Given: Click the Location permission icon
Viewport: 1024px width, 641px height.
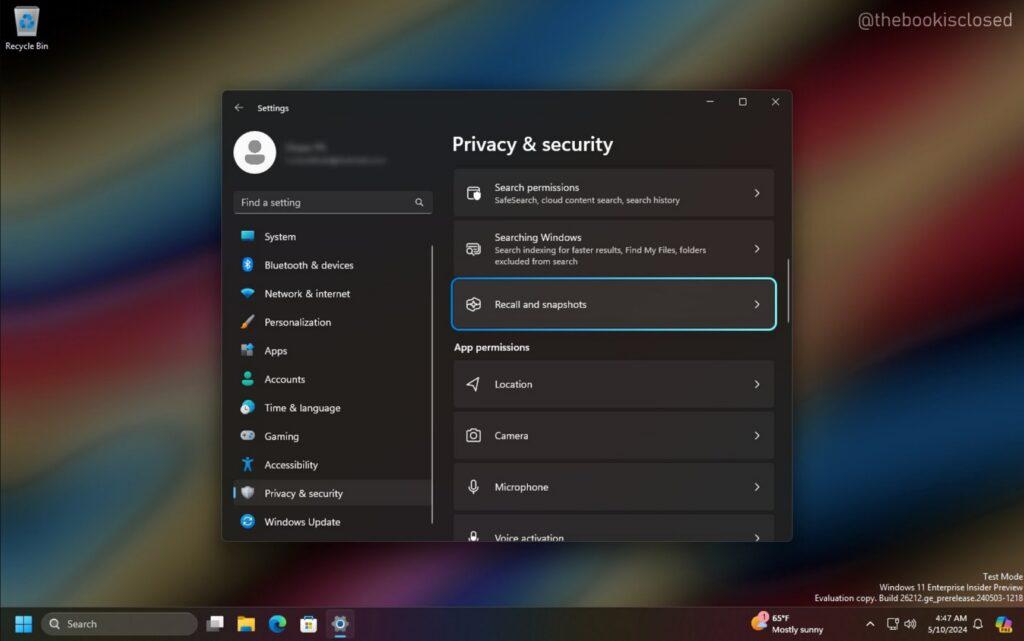Looking at the screenshot, I should click(x=473, y=384).
